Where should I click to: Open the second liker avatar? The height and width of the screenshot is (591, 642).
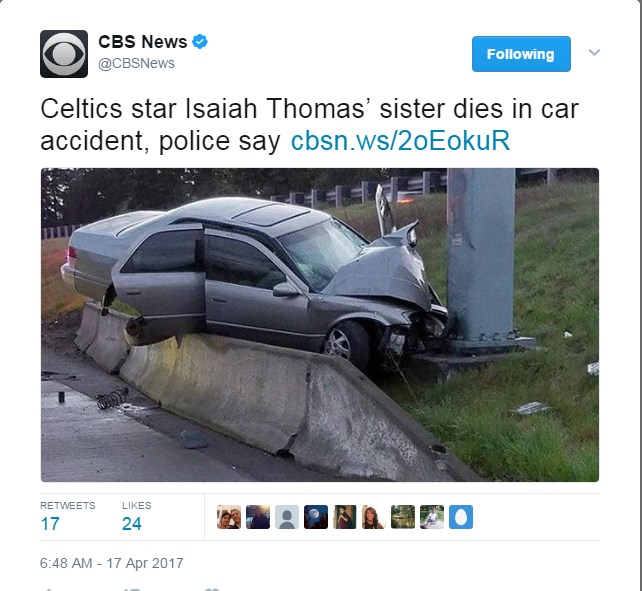coord(258,517)
